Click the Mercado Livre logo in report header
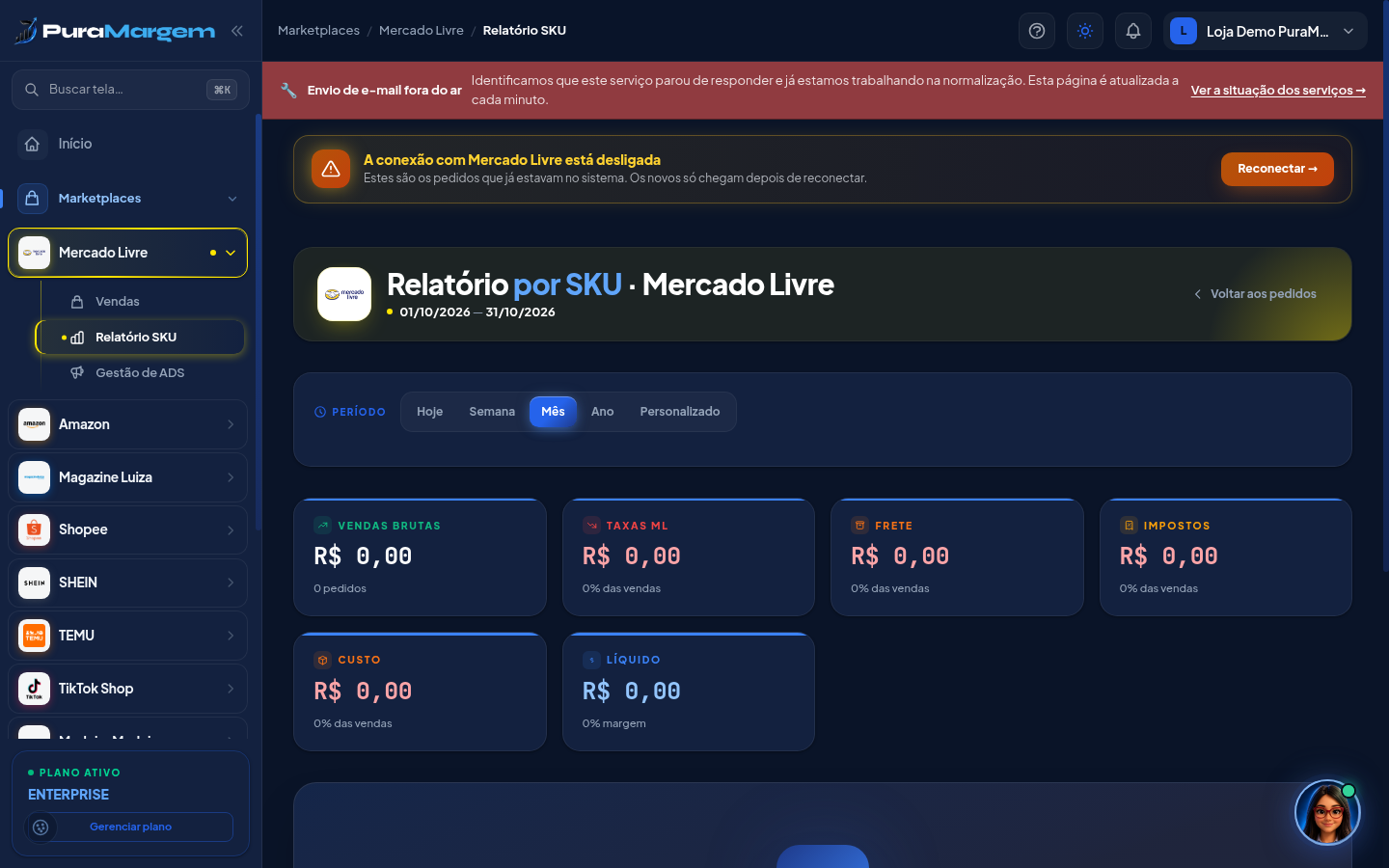Screen dimensions: 1389x868 click(x=344, y=294)
